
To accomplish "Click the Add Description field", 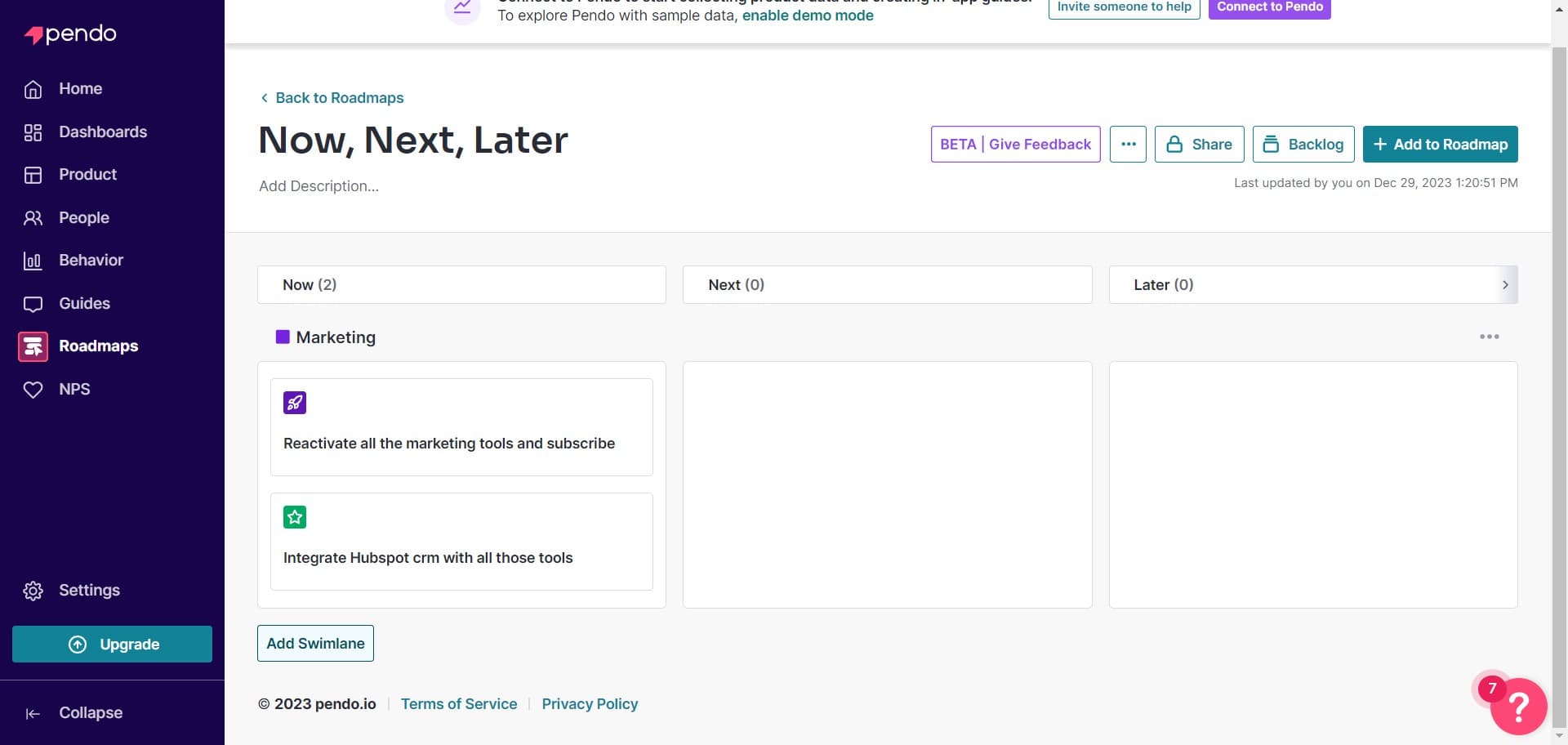I will point(318,186).
